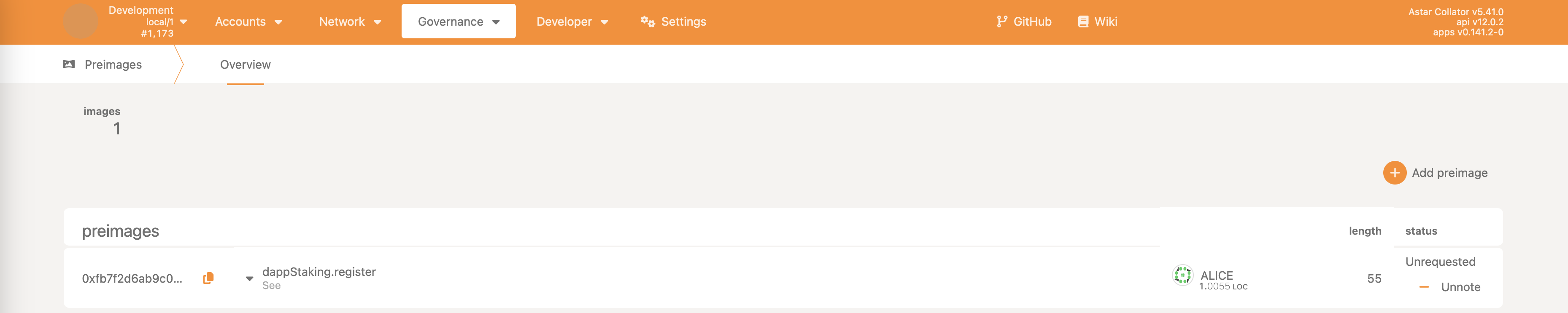
Task: Open the Governance menu
Action: coord(459,22)
